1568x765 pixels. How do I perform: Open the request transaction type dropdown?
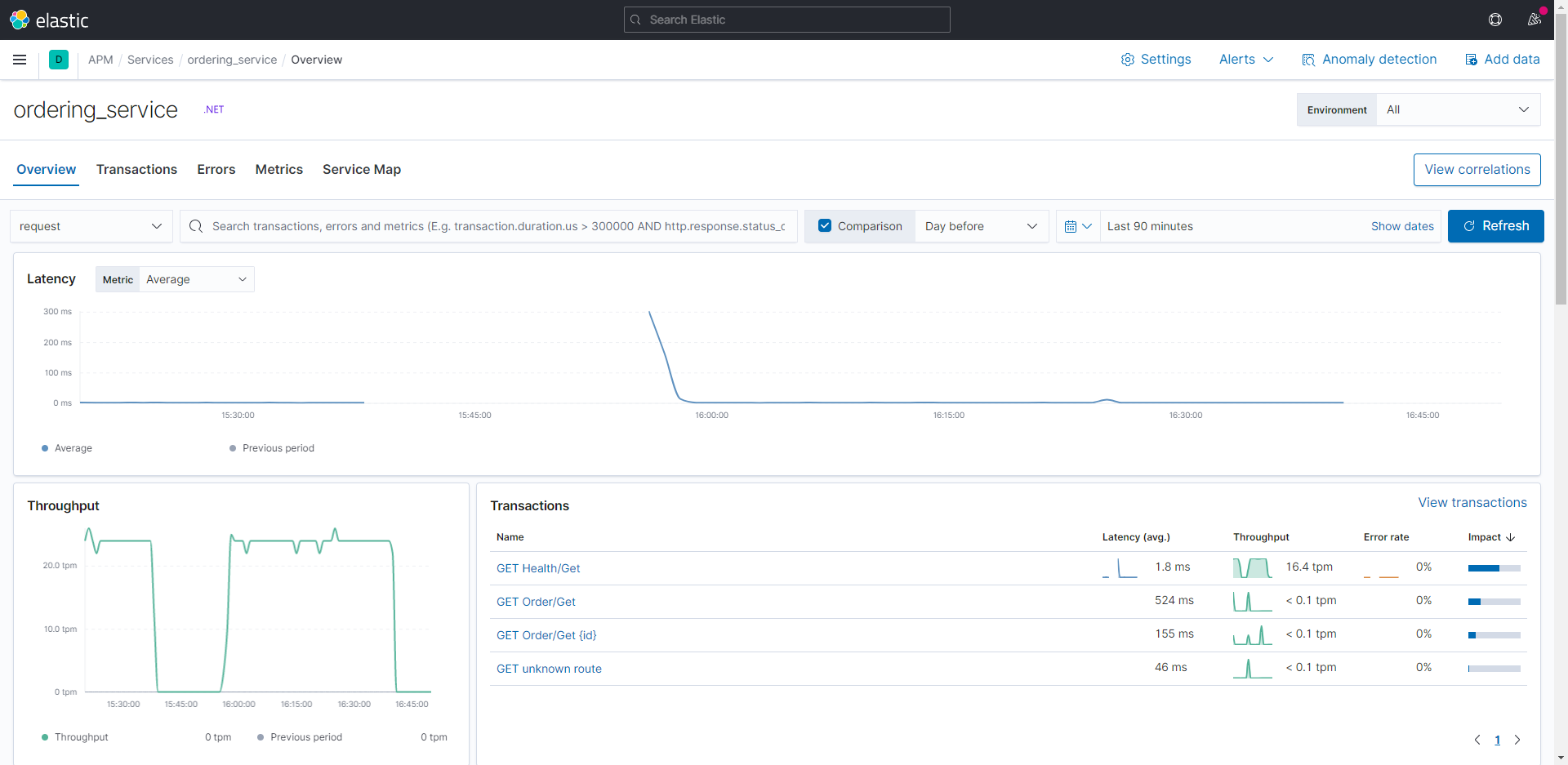pyautogui.click(x=91, y=226)
